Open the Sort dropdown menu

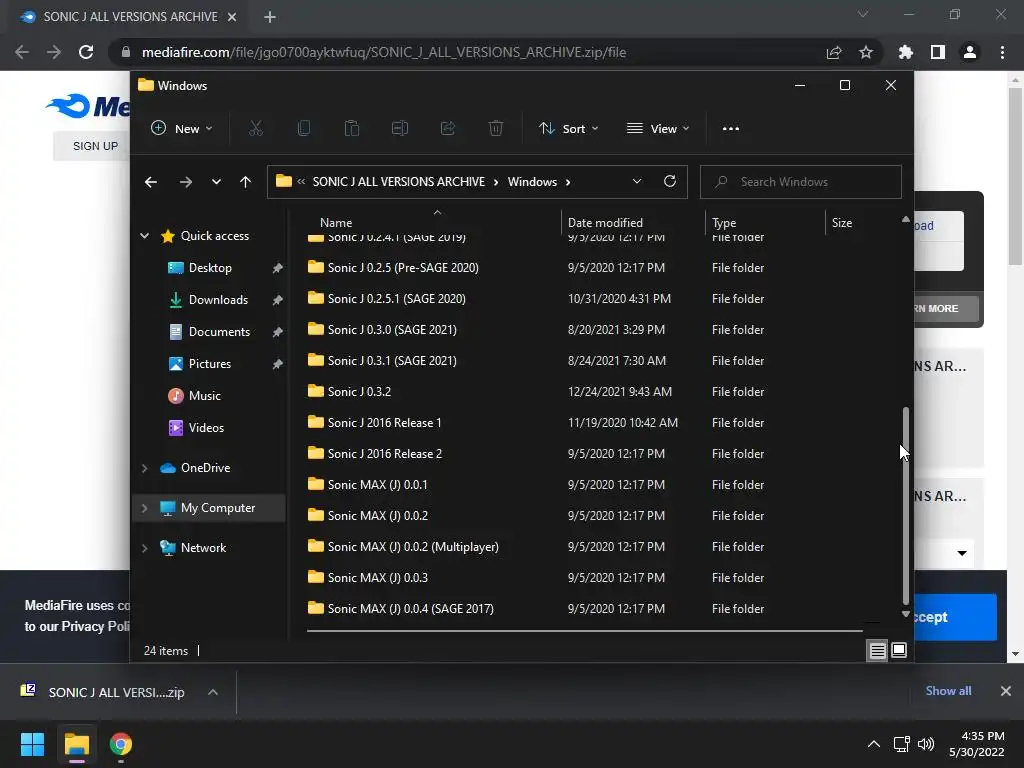(x=569, y=129)
